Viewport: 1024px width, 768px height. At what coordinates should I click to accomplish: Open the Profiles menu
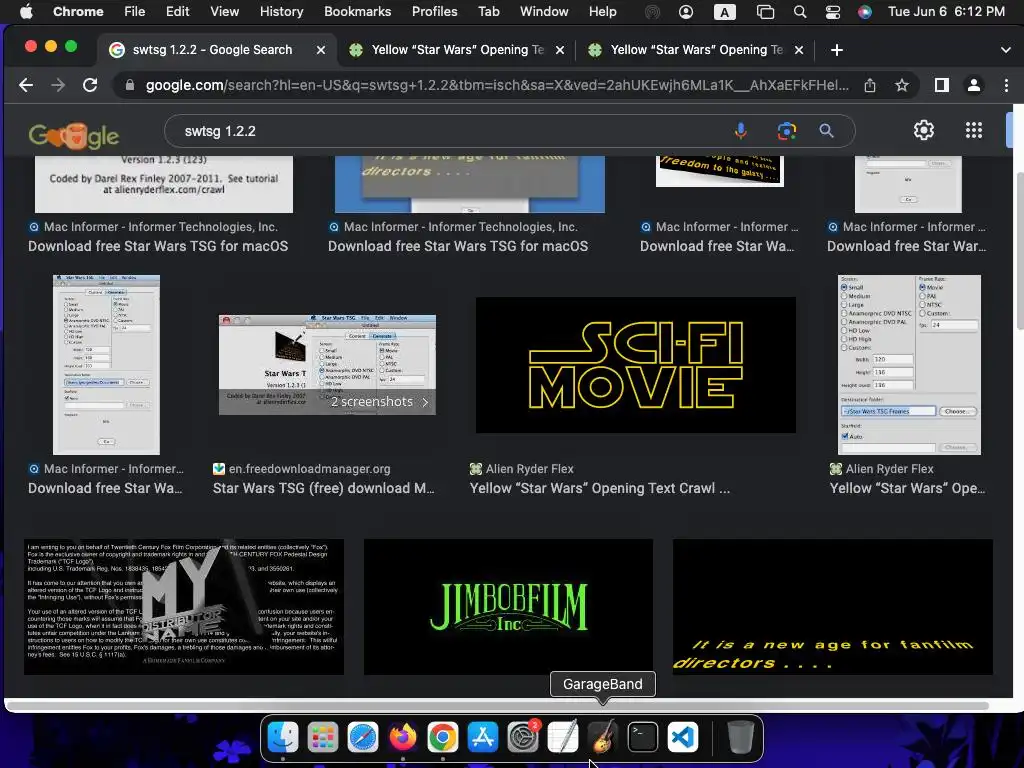tap(434, 12)
